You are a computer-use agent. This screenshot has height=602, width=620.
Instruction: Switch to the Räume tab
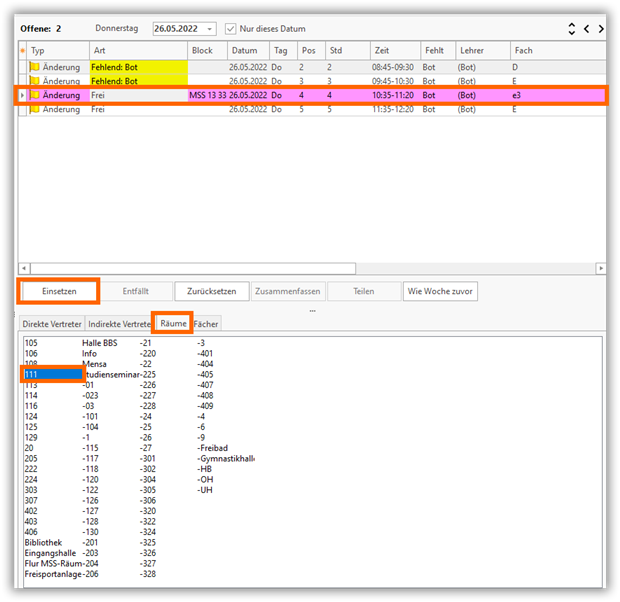(x=172, y=324)
